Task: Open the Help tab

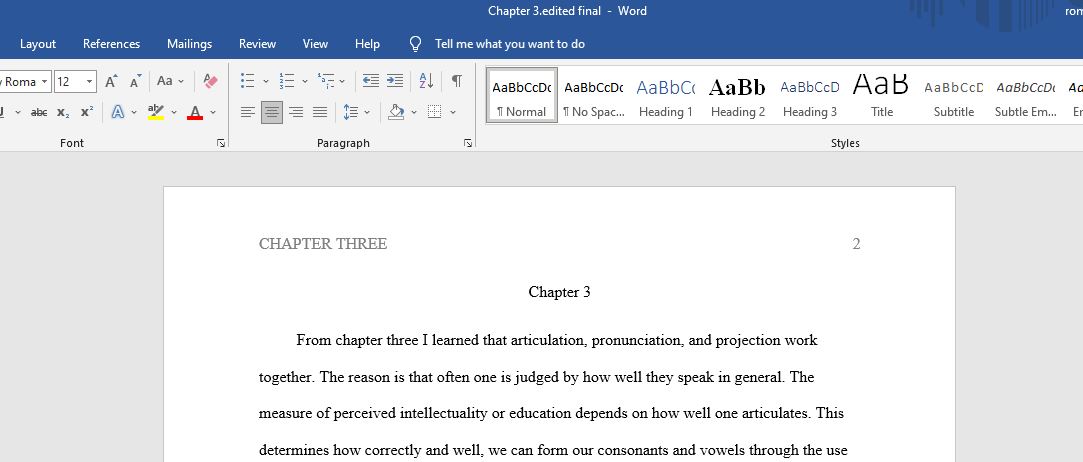Action: (x=367, y=44)
